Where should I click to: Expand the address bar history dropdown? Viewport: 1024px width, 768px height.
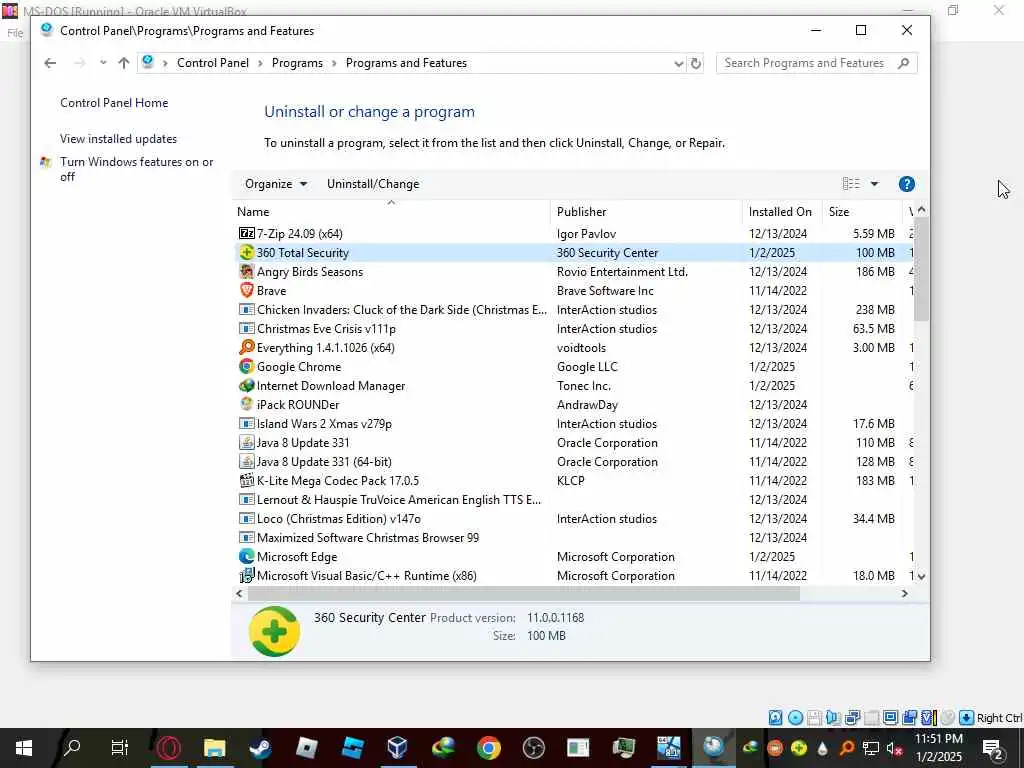tap(679, 63)
